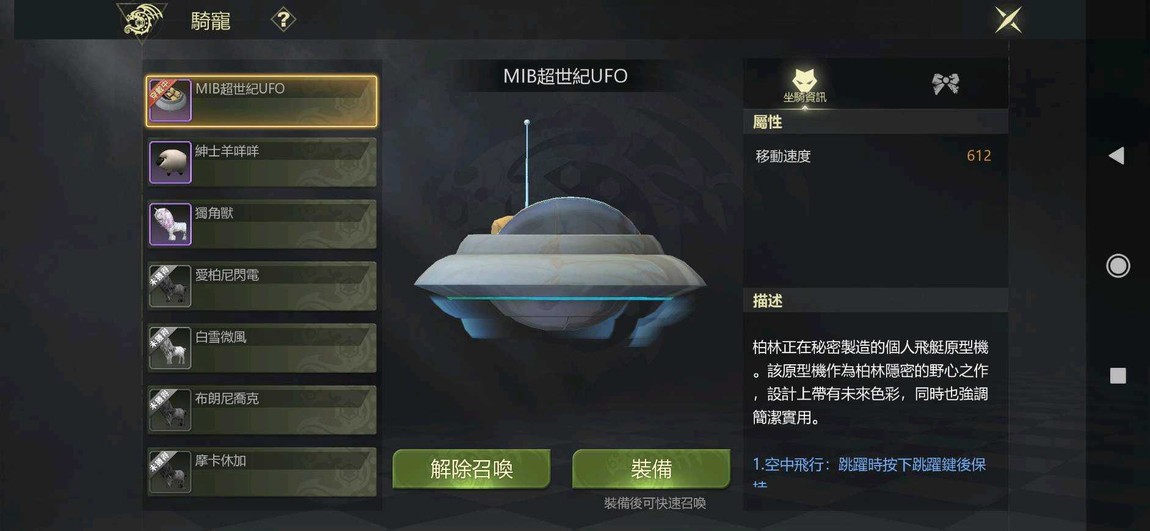The height and width of the screenshot is (531, 1150).
Task: Select the locked 愛柏尼閃電 horse
Action: pyautogui.click(x=262, y=286)
